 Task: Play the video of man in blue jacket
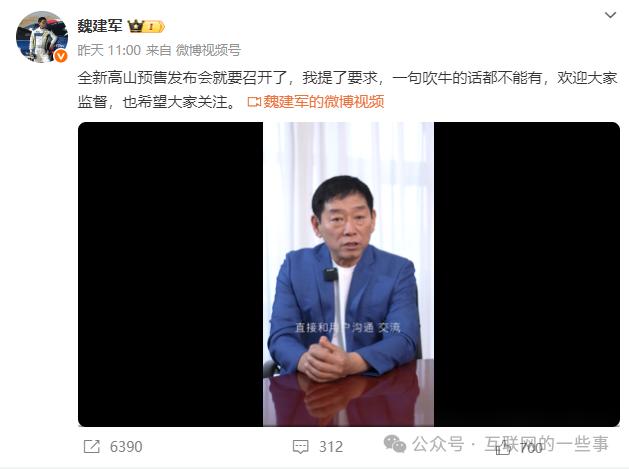[x=348, y=274]
